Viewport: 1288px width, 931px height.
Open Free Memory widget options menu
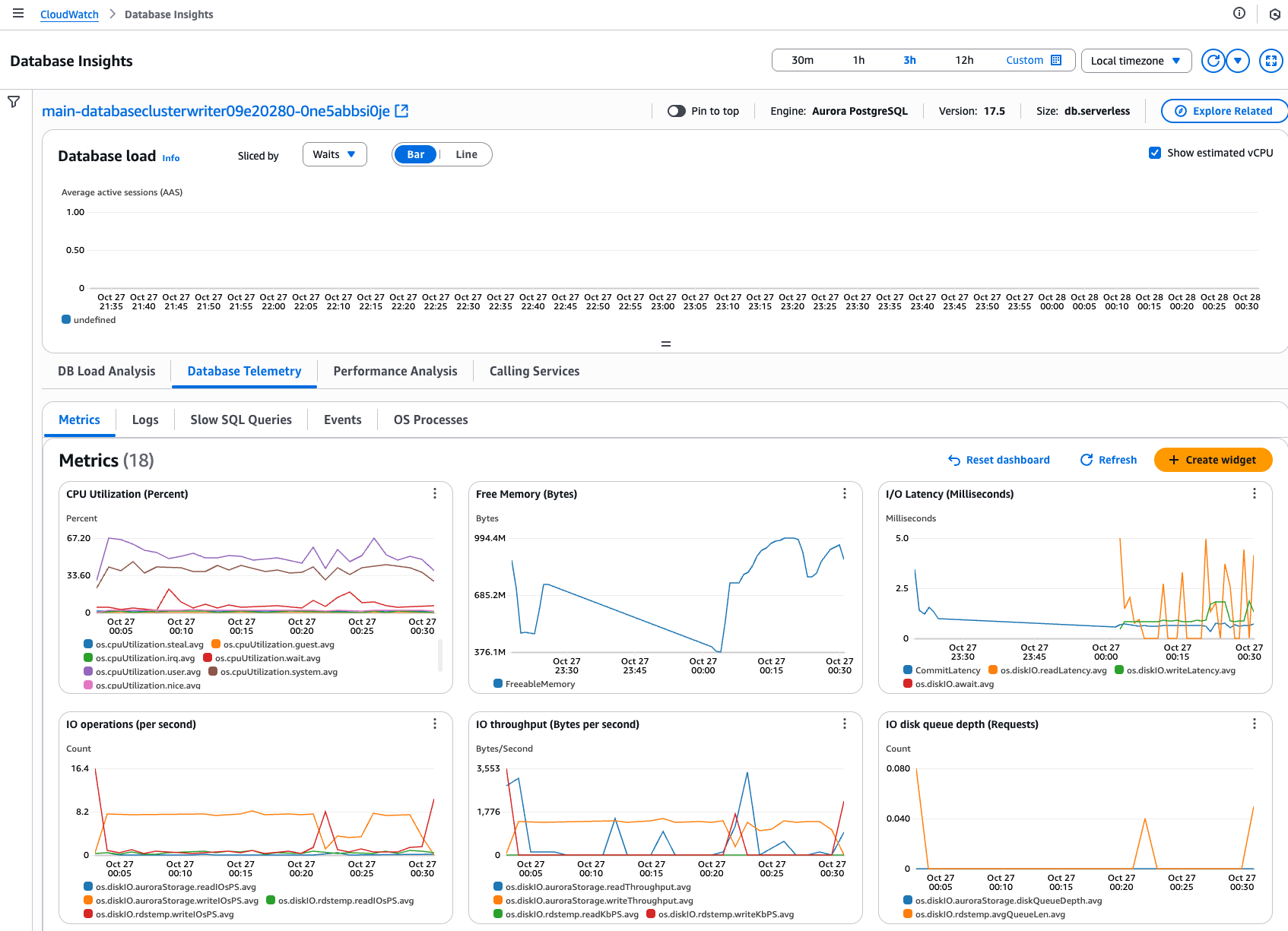pos(844,494)
